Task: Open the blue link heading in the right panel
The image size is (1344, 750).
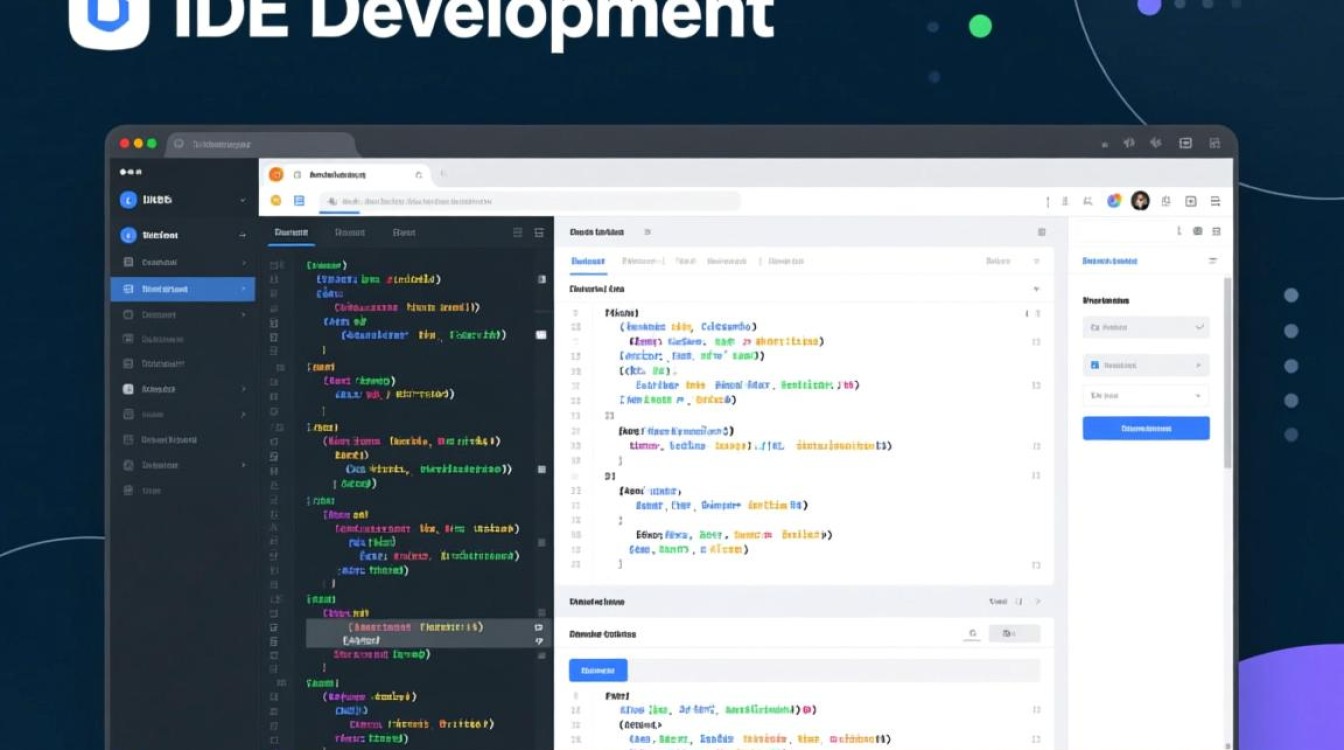Action: click(1110, 261)
